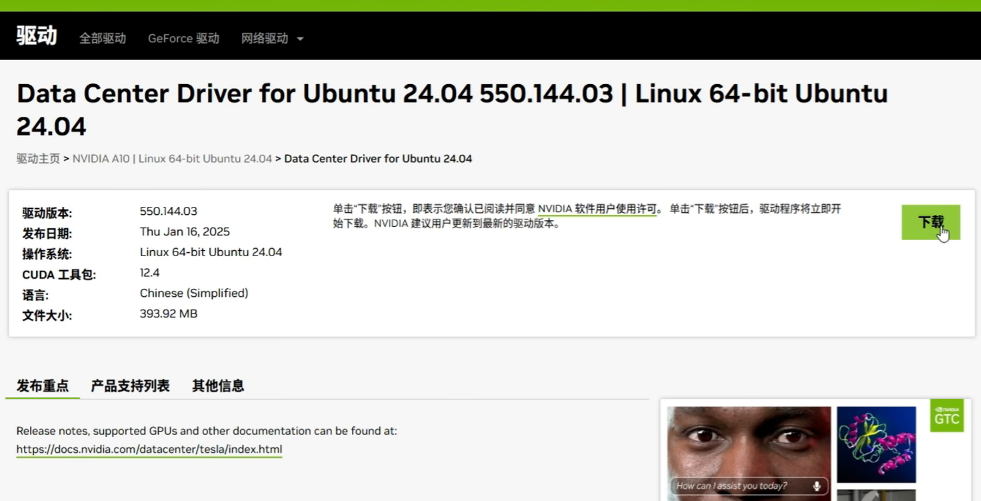The width and height of the screenshot is (981, 501).
Task: Click the green 下载 download button
Action: click(x=930, y=222)
